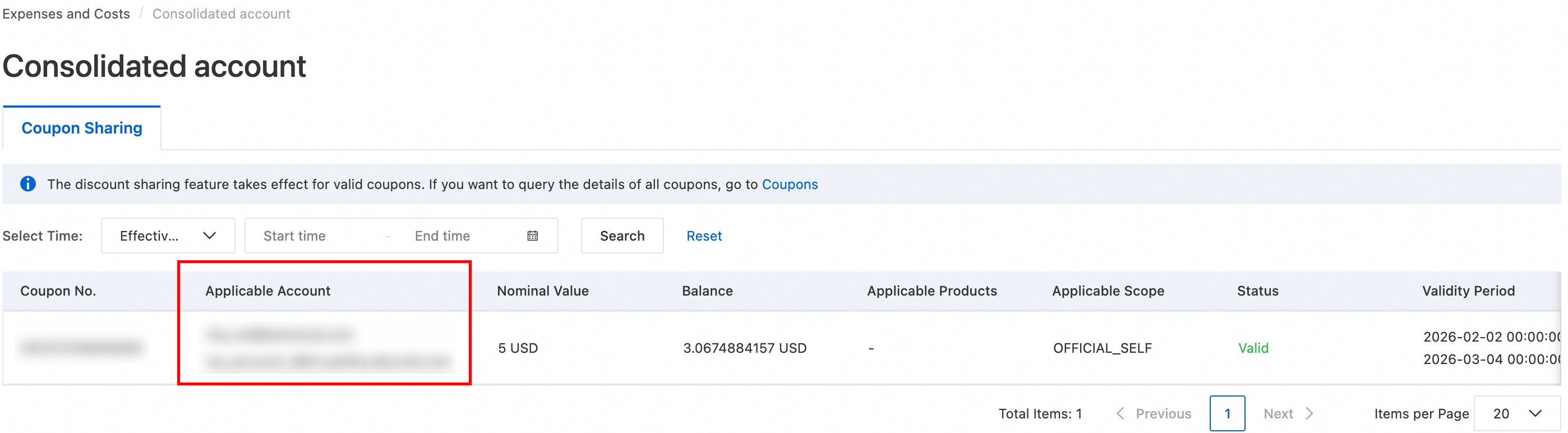The width and height of the screenshot is (1568, 433).
Task: Click the Valid status text in row
Action: click(x=1253, y=348)
